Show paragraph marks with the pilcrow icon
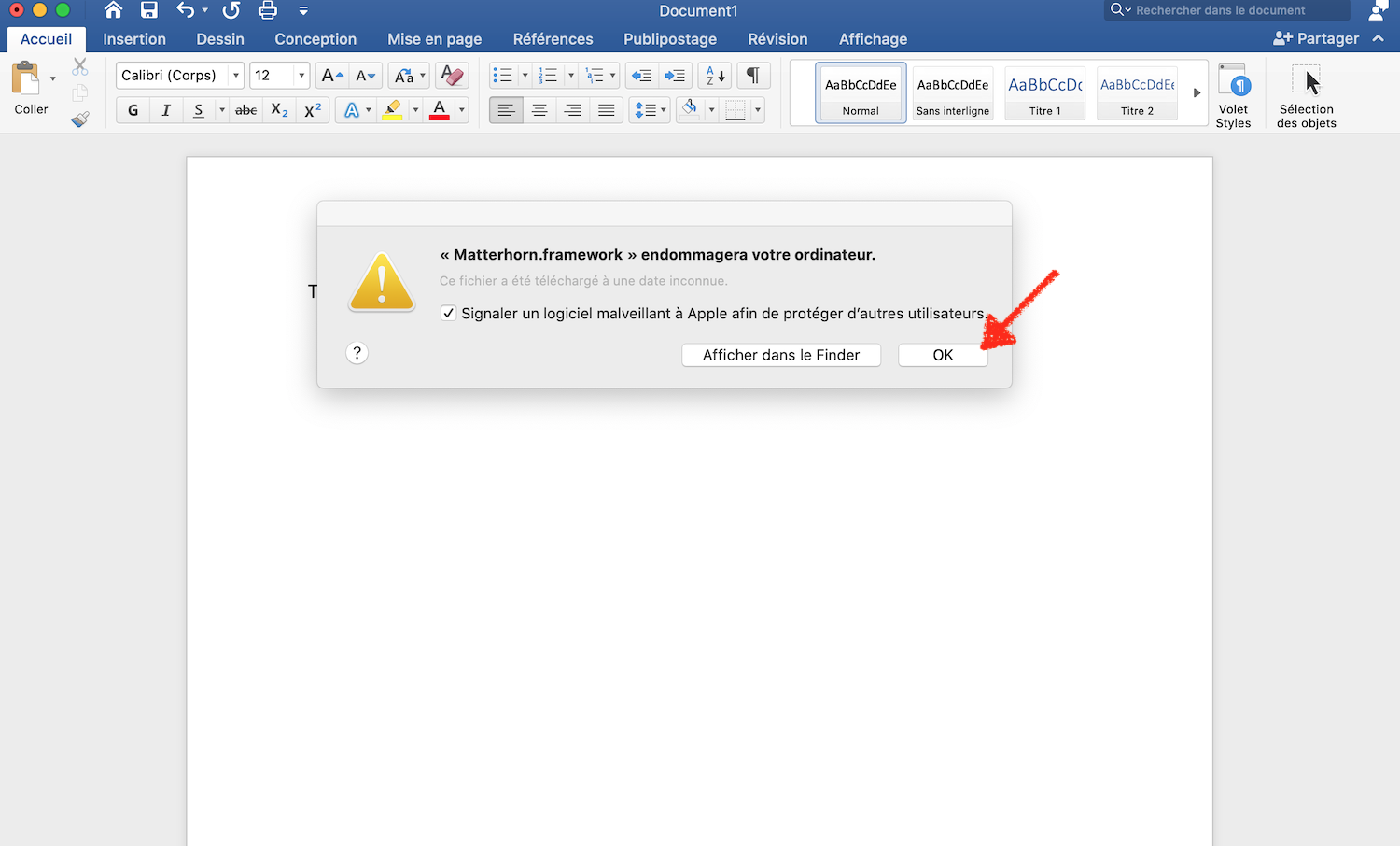The height and width of the screenshot is (846, 1400). [x=753, y=76]
